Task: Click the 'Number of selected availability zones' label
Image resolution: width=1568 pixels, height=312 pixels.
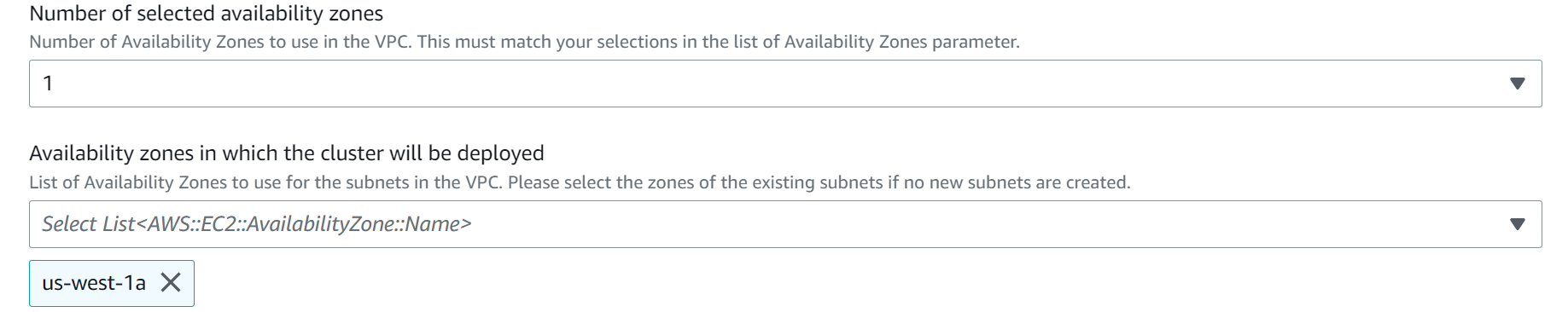Action: (206, 14)
